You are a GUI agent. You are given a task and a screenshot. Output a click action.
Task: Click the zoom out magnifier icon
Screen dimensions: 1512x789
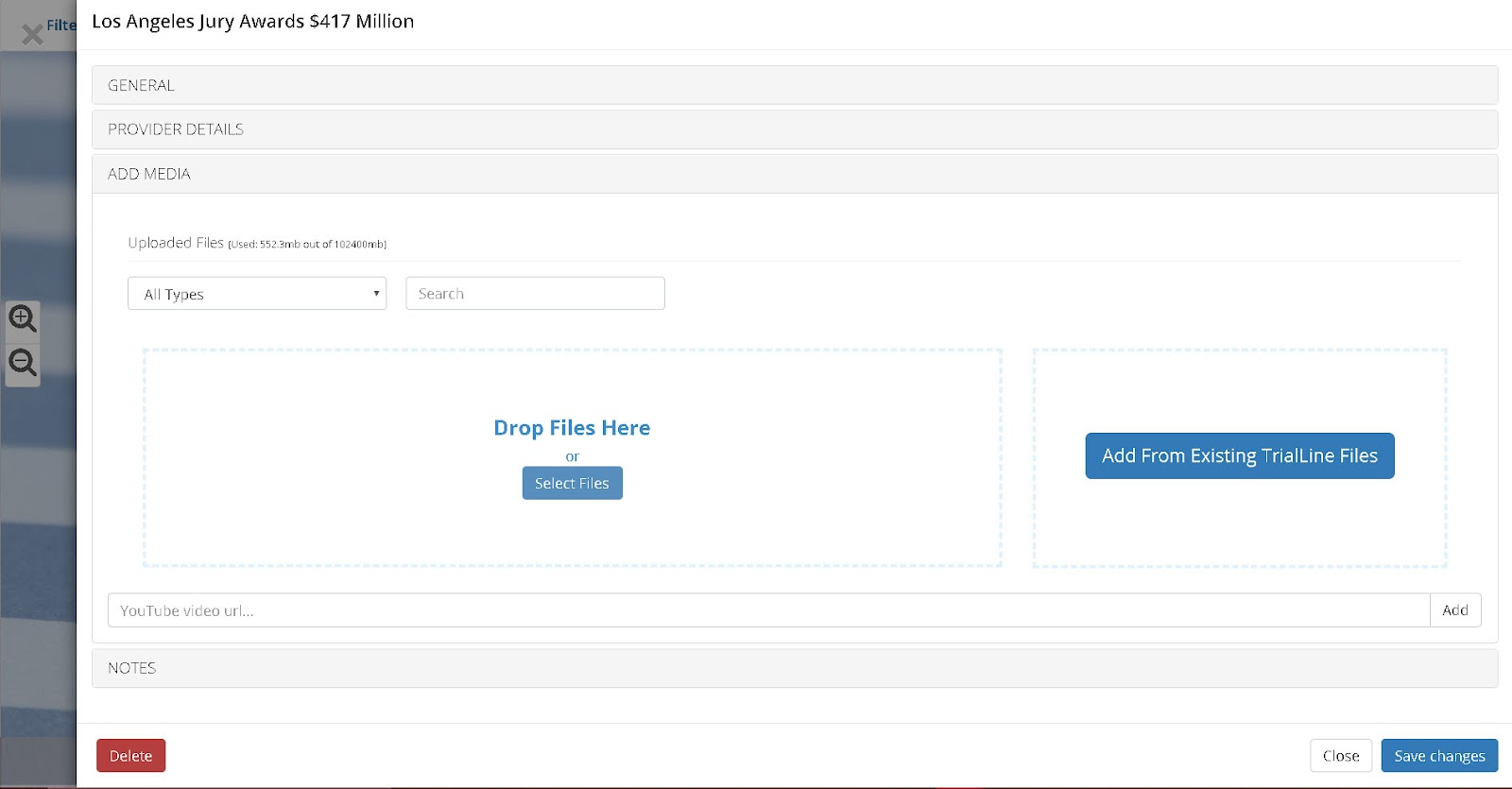(23, 363)
